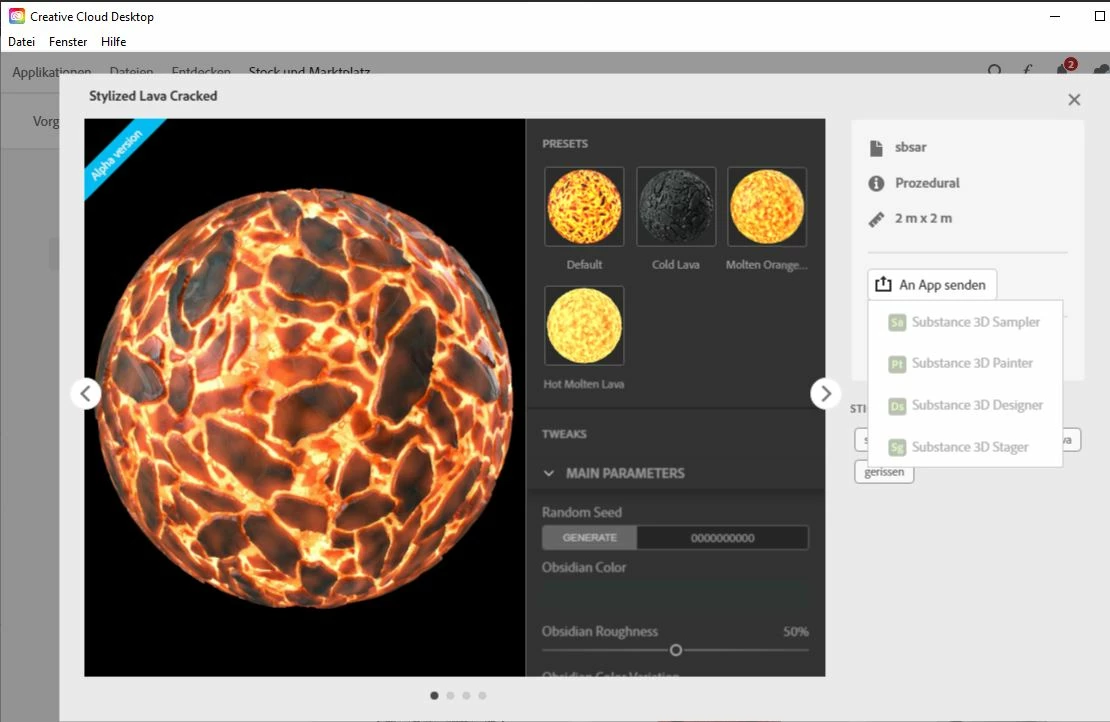Open the Hilfe menu

click(113, 42)
